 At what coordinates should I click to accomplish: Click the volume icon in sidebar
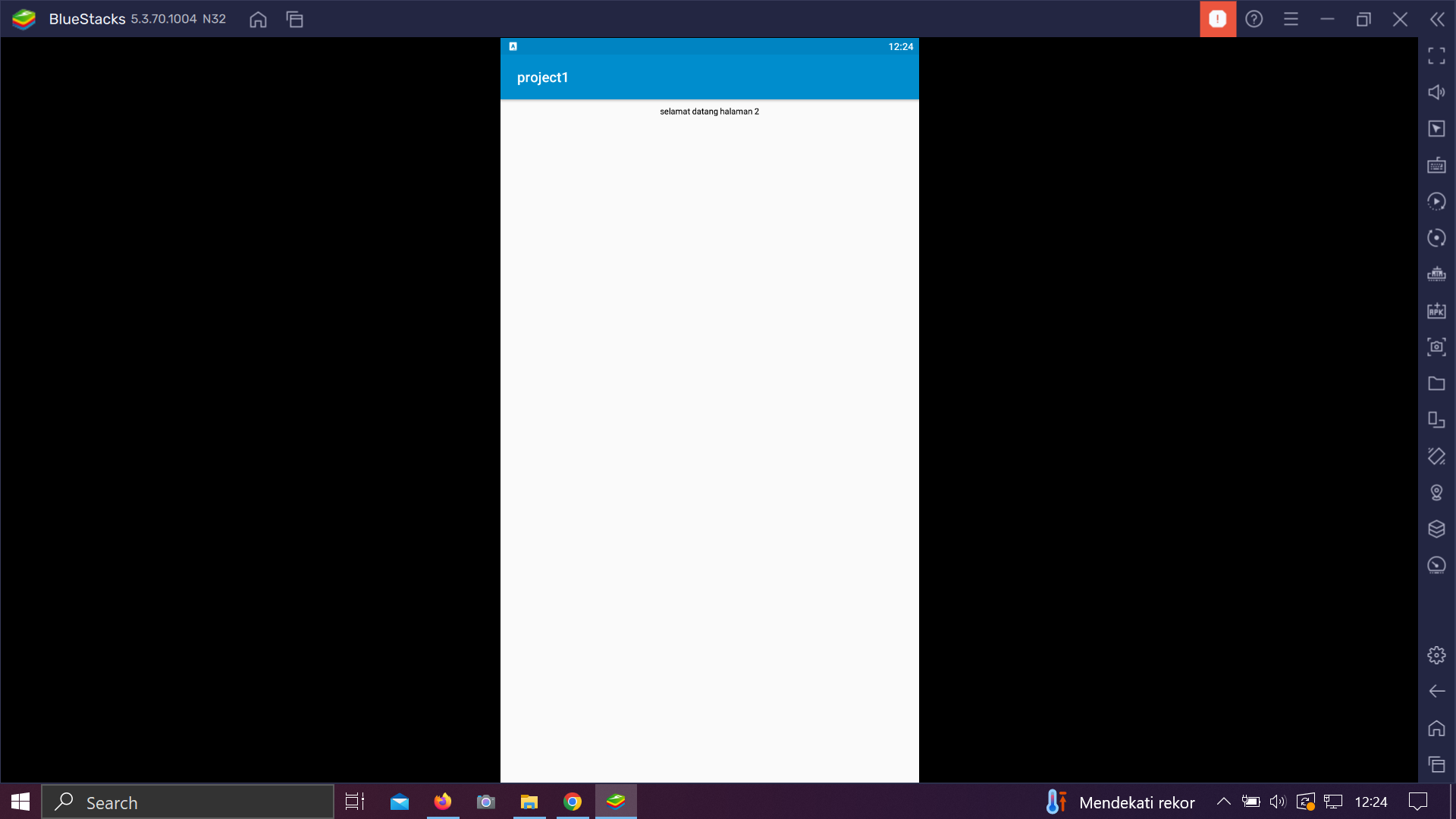coord(1436,93)
